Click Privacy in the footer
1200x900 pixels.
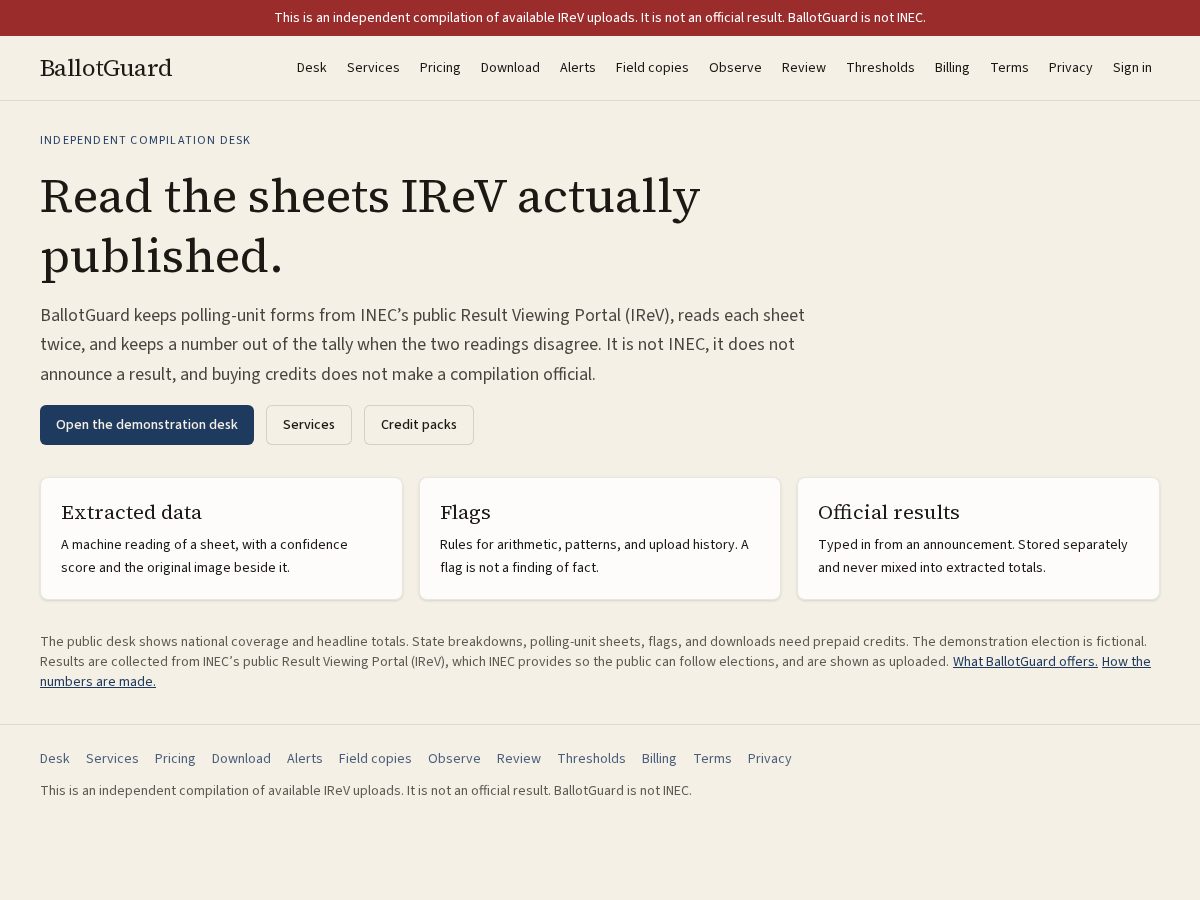coord(770,758)
